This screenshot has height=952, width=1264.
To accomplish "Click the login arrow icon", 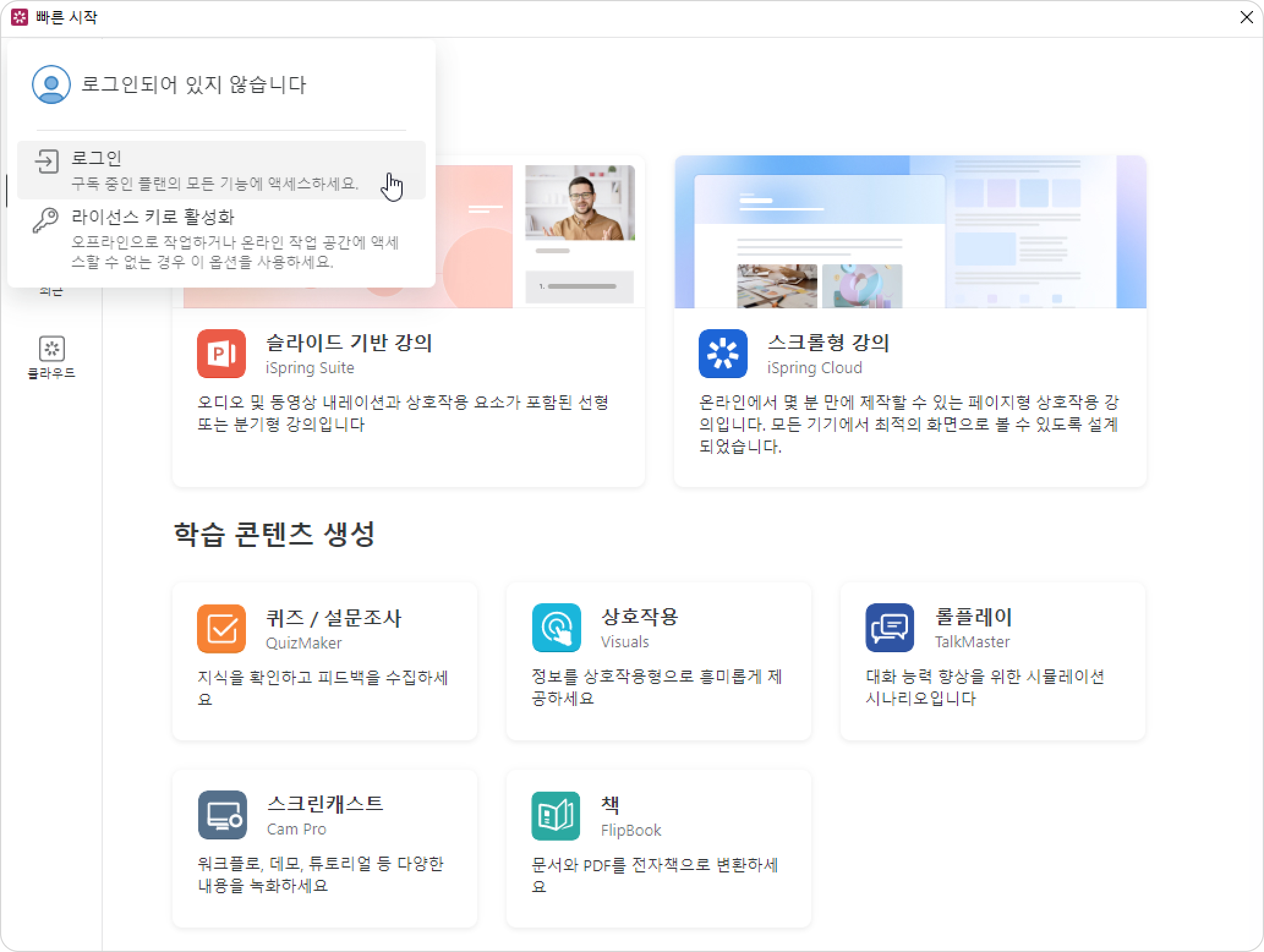I will [46, 162].
